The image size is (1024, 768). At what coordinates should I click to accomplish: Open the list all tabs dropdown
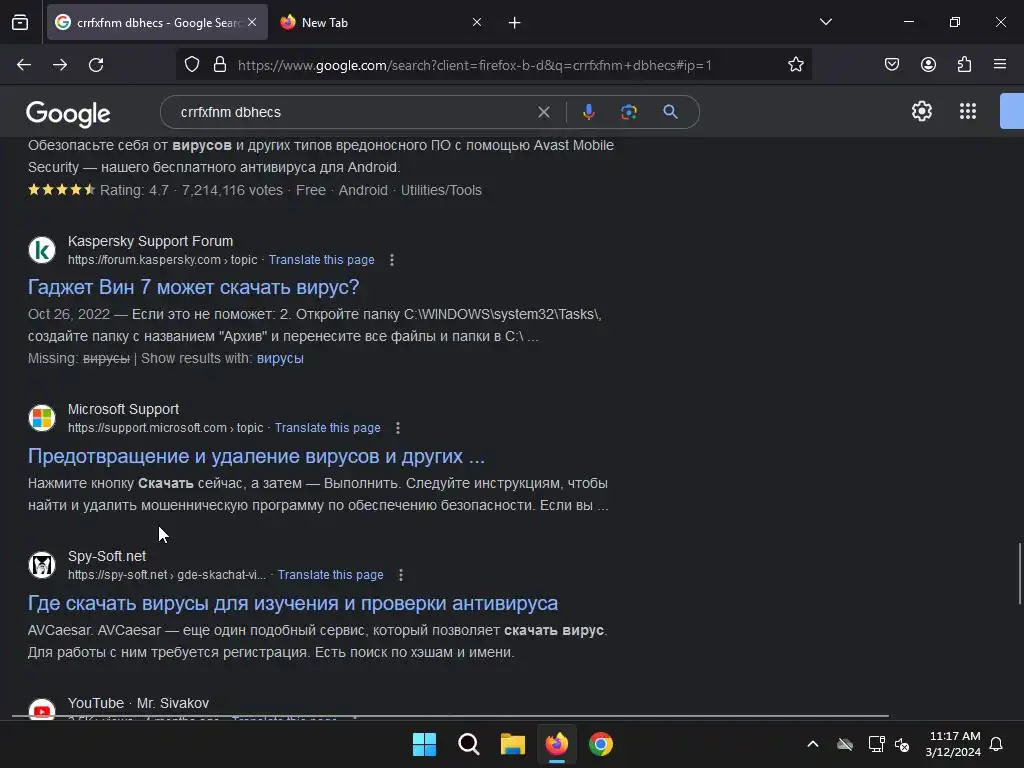pyautogui.click(x=825, y=22)
